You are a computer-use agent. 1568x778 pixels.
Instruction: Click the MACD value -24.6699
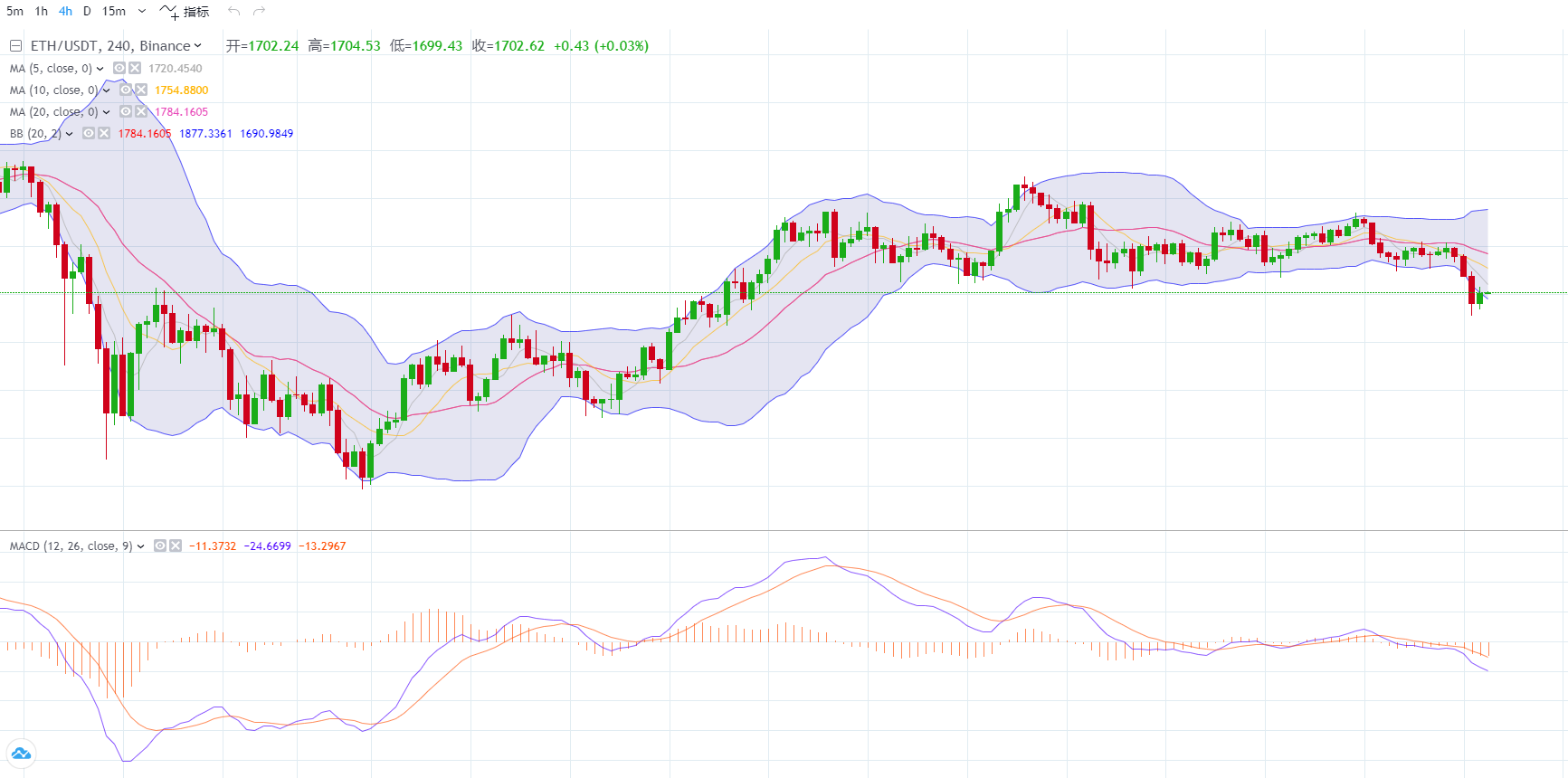click(268, 546)
